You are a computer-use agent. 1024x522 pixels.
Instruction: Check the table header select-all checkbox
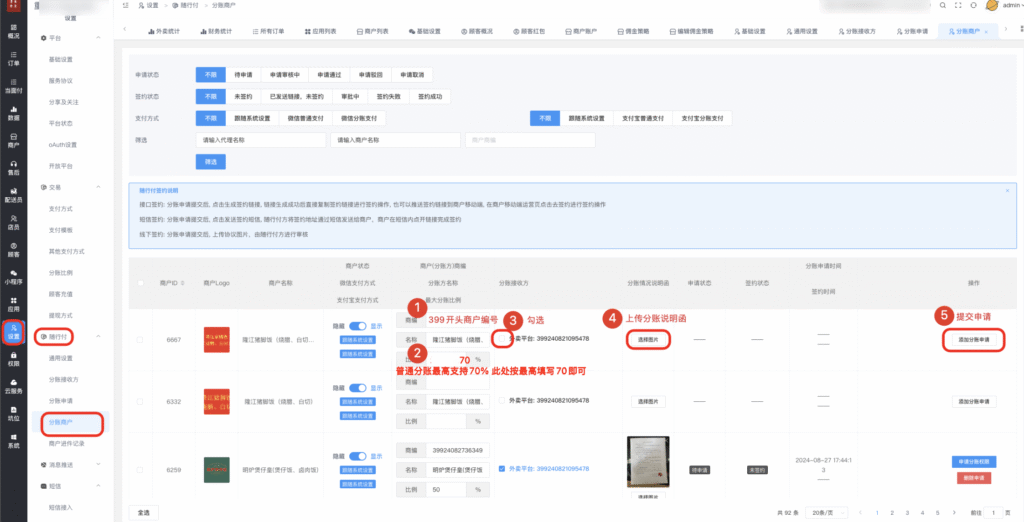point(140,283)
